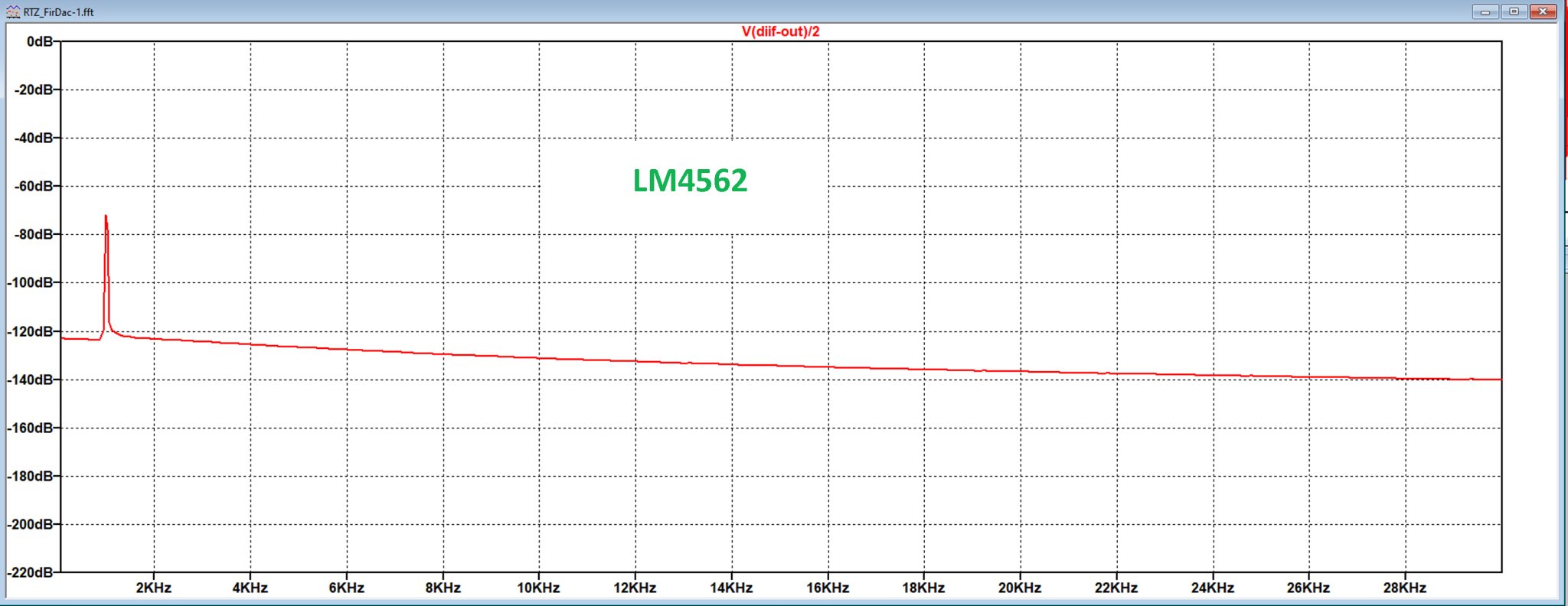The height and width of the screenshot is (606, 1568).
Task: Click the 12KHz horizontal axis label
Action: pos(635,588)
